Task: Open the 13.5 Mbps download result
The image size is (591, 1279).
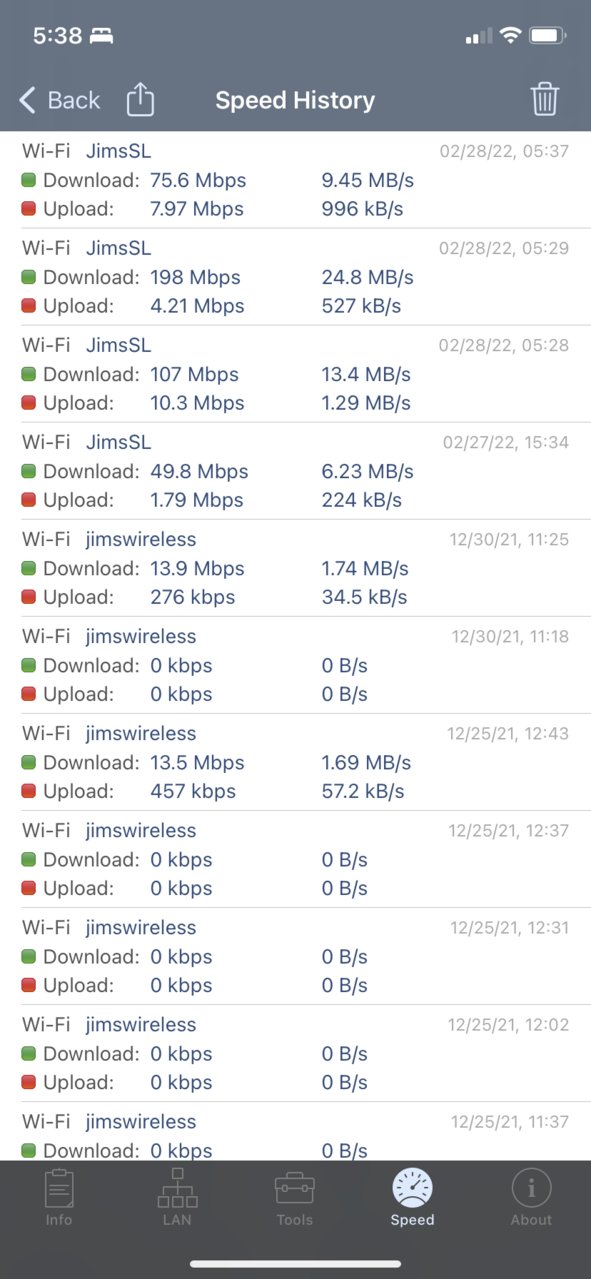Action: (x=295, y=763)
